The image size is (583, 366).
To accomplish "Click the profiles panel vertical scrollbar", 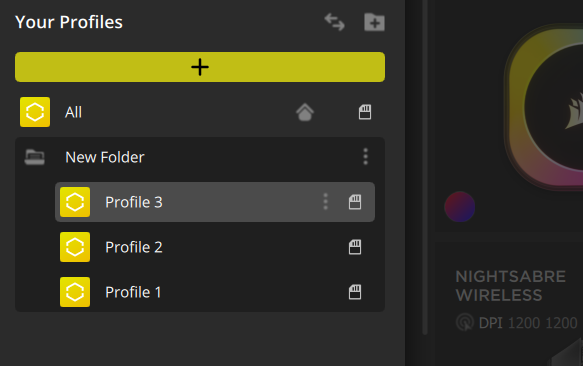I will click(425, 167).
